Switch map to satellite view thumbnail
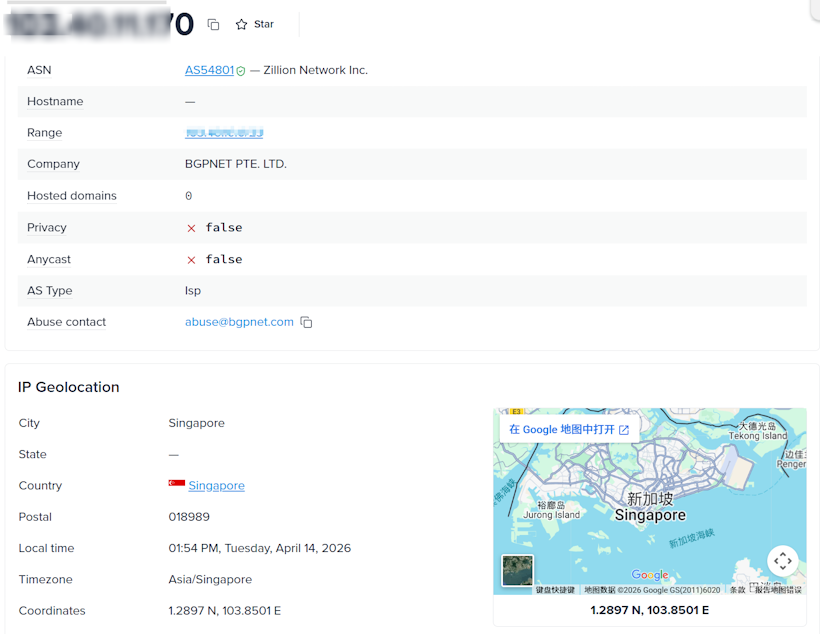Viewport: 820px width, 634px height. pyautogui.click(x=517, y=570)
